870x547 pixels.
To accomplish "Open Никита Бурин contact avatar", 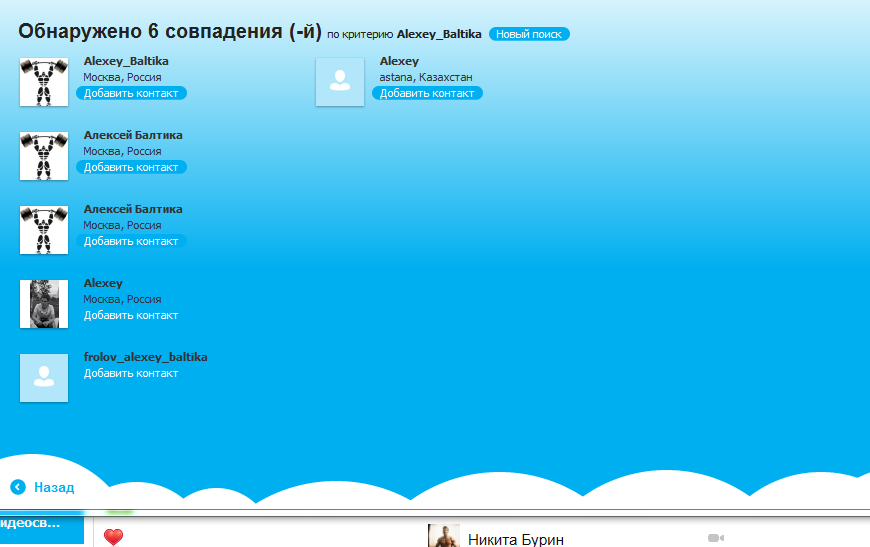I will tap(443, 536).
